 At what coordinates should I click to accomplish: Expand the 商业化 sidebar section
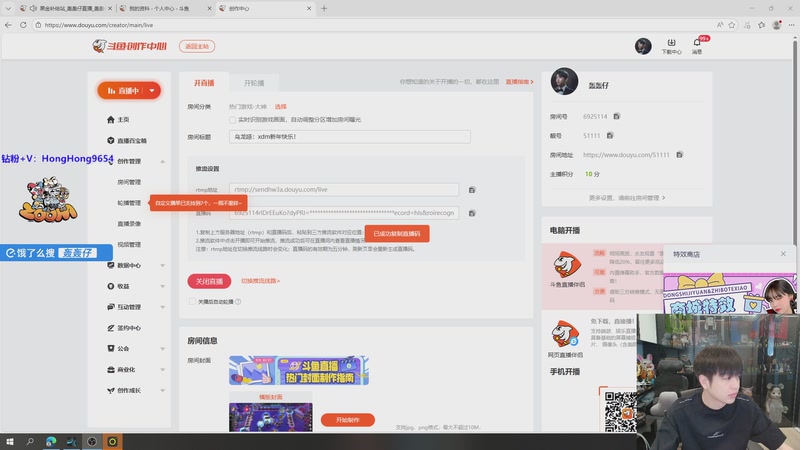[162, 369]
